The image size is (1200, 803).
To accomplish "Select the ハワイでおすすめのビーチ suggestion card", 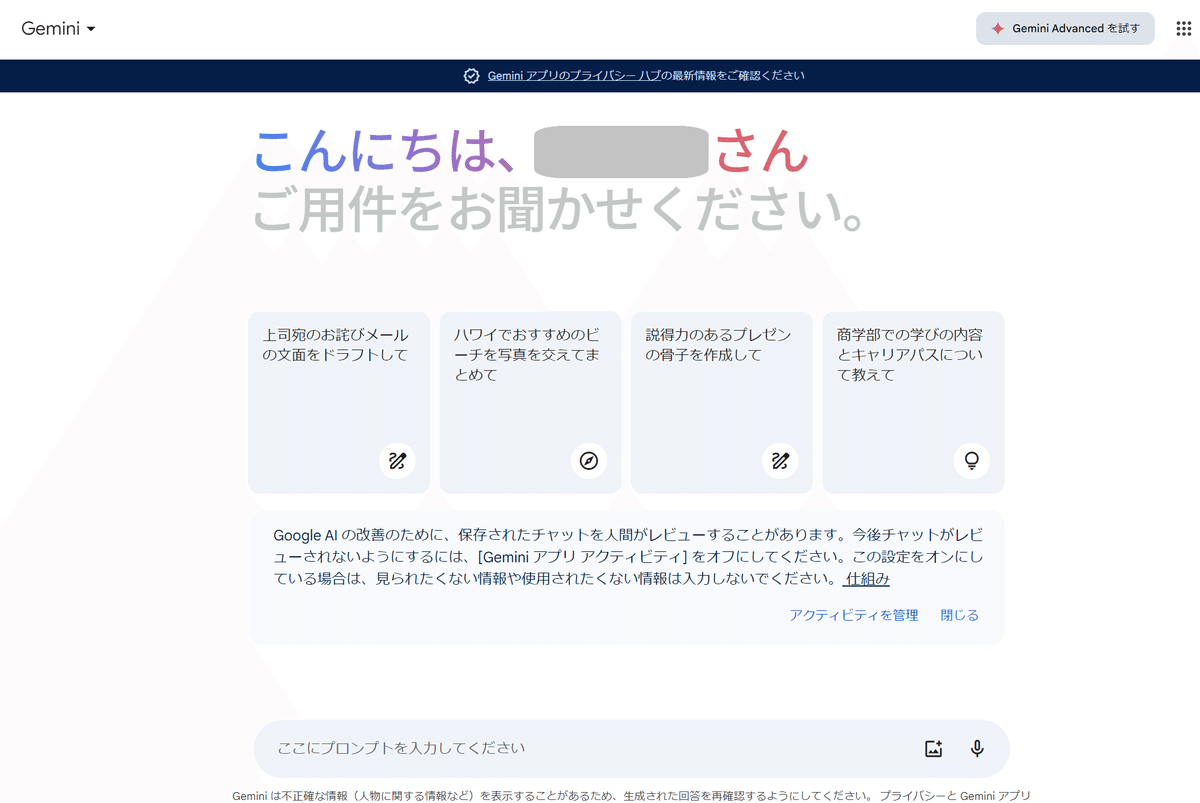I will coord(530,402).
